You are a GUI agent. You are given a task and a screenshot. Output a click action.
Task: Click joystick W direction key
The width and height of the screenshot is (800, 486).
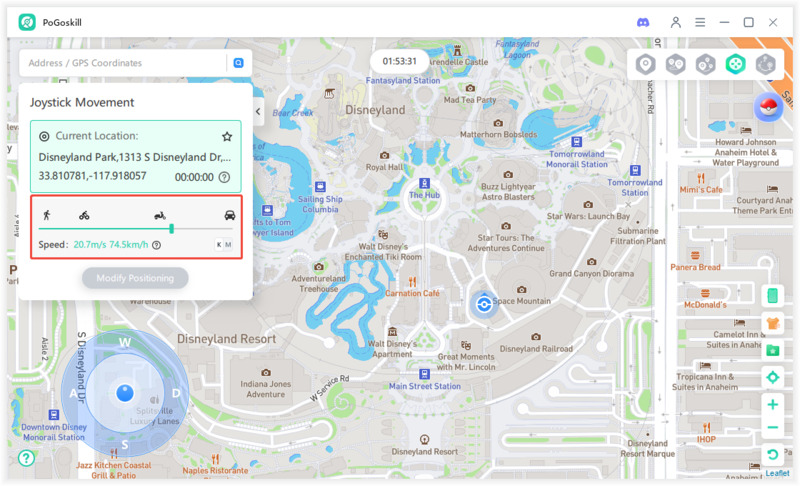[x=125, y=342]
